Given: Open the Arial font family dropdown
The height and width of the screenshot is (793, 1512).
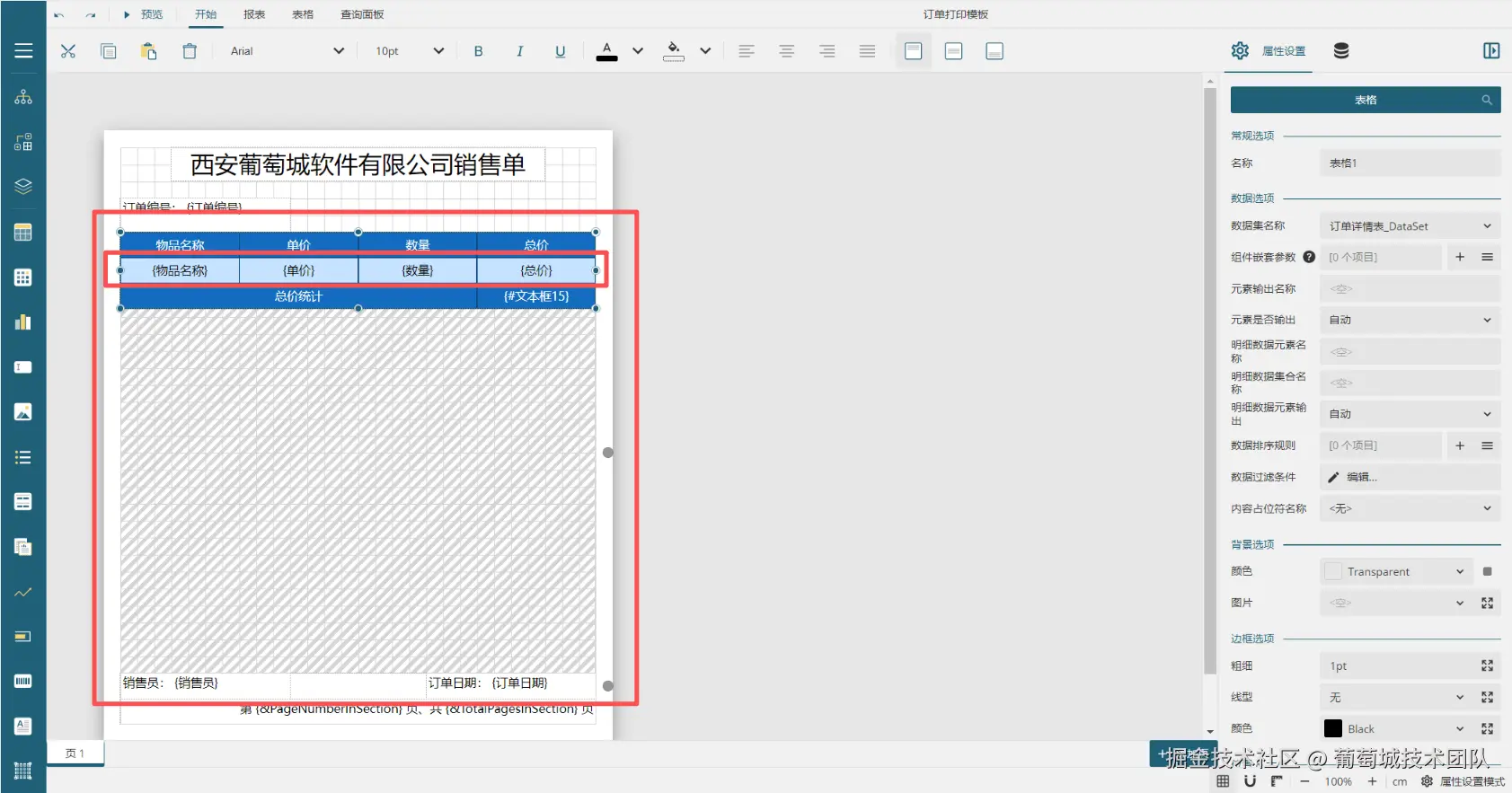Looking at the screenshot, I should (x=287, y=51).
